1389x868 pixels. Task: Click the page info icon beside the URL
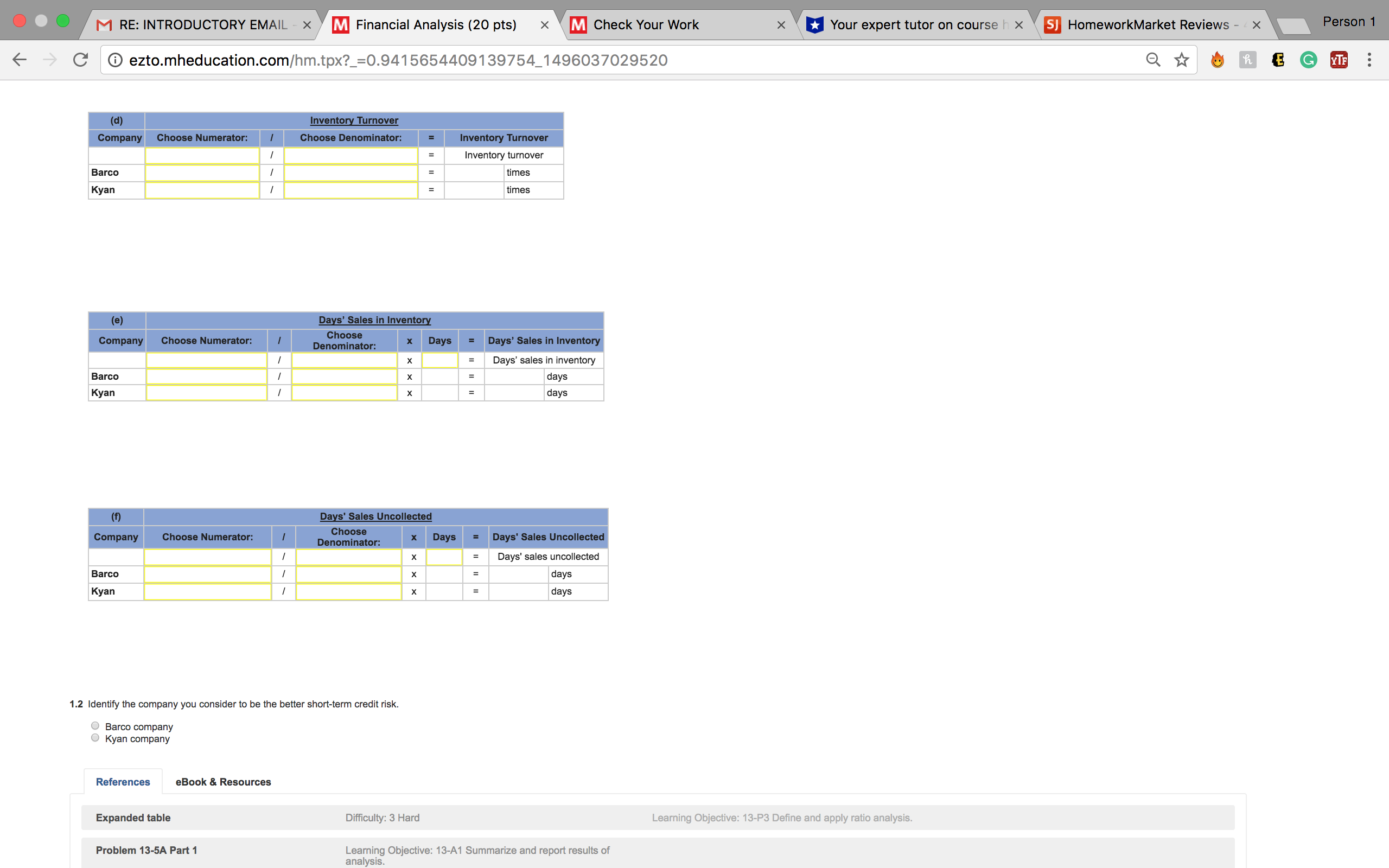coord(115,59)
